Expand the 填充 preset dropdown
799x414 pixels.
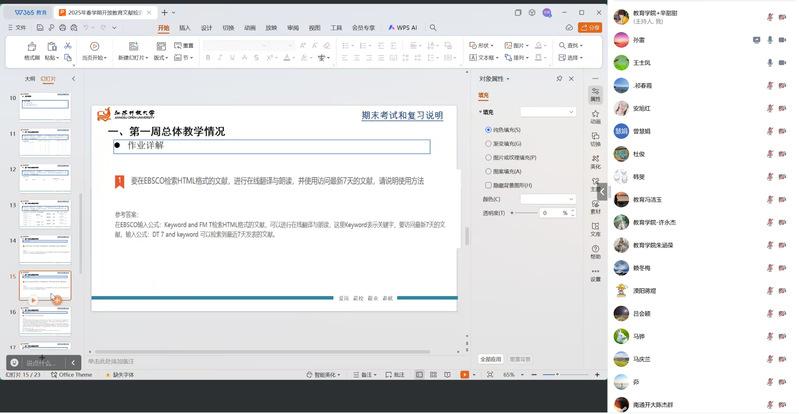coord(547,112)
